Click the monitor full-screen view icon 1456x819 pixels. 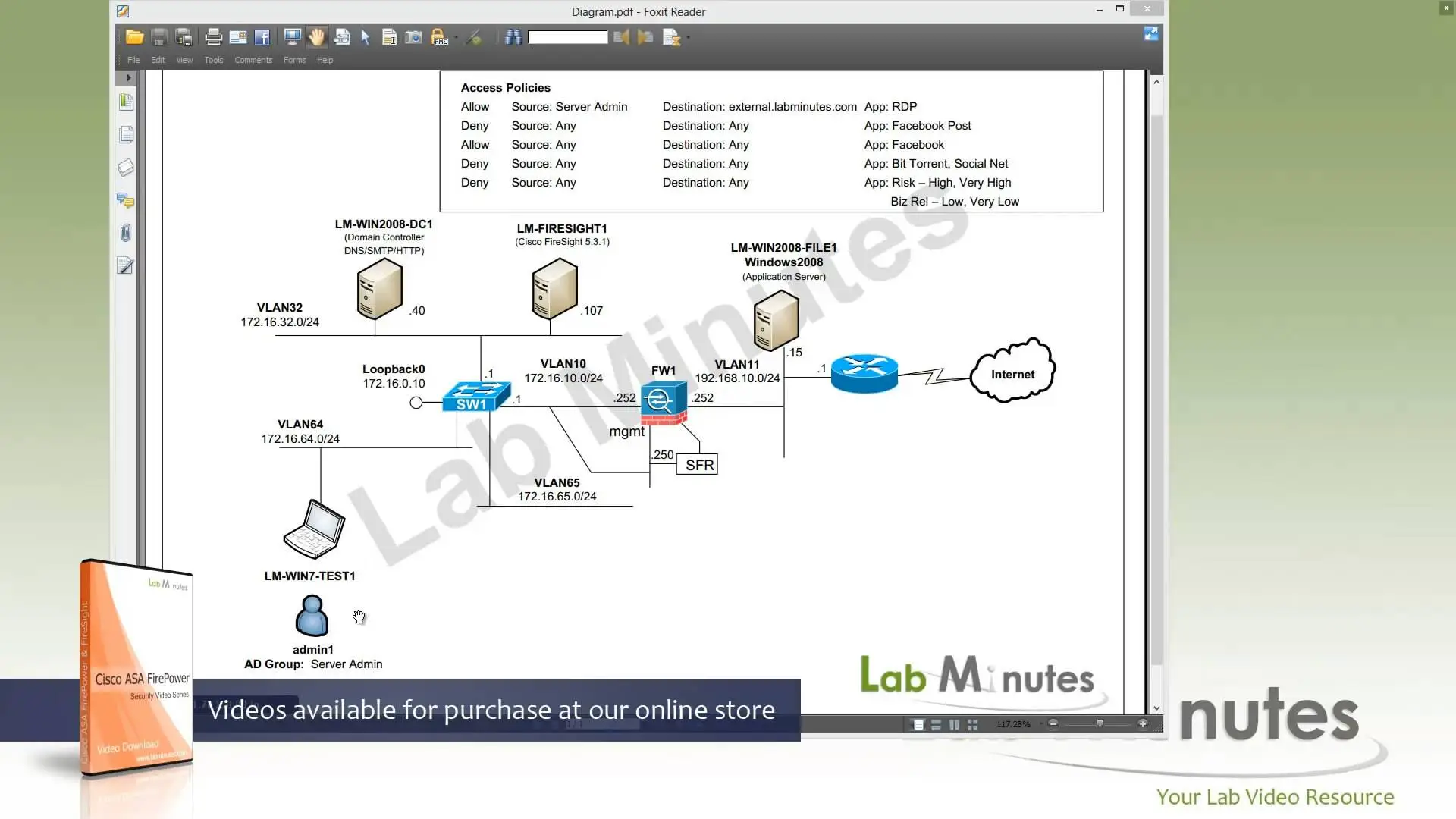[x=292, y=36]
